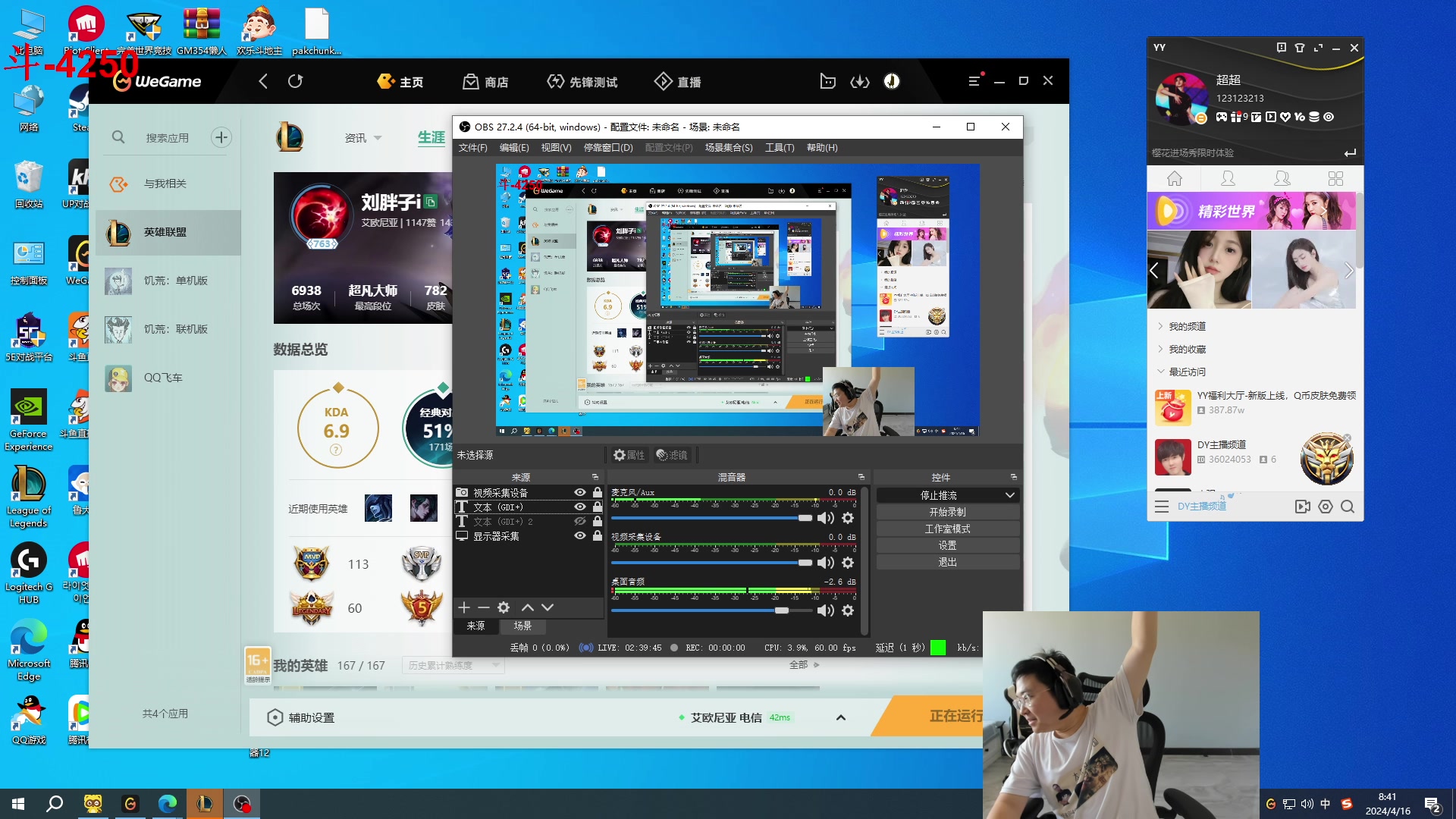The width and height of the screenshot is (1456, 819).
Task: Hide the 文本 (GDI+) source
Action: [580, 507]
